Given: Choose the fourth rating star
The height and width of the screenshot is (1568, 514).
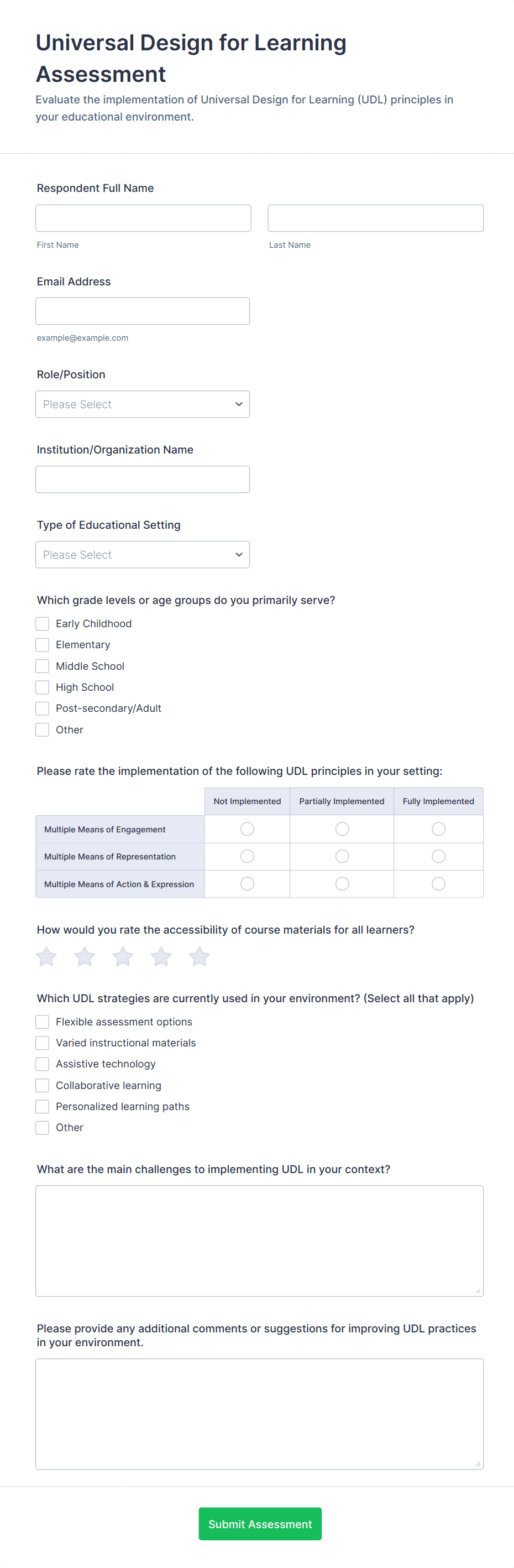Looking at the screenshot, I should [161, 957].
